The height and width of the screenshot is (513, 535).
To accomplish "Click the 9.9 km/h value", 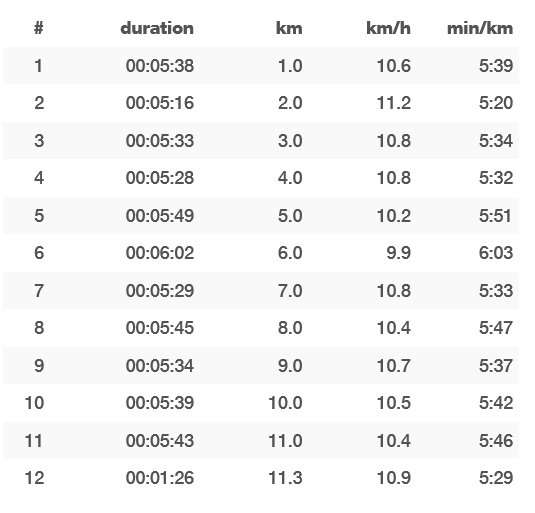I will click(399, 253).
